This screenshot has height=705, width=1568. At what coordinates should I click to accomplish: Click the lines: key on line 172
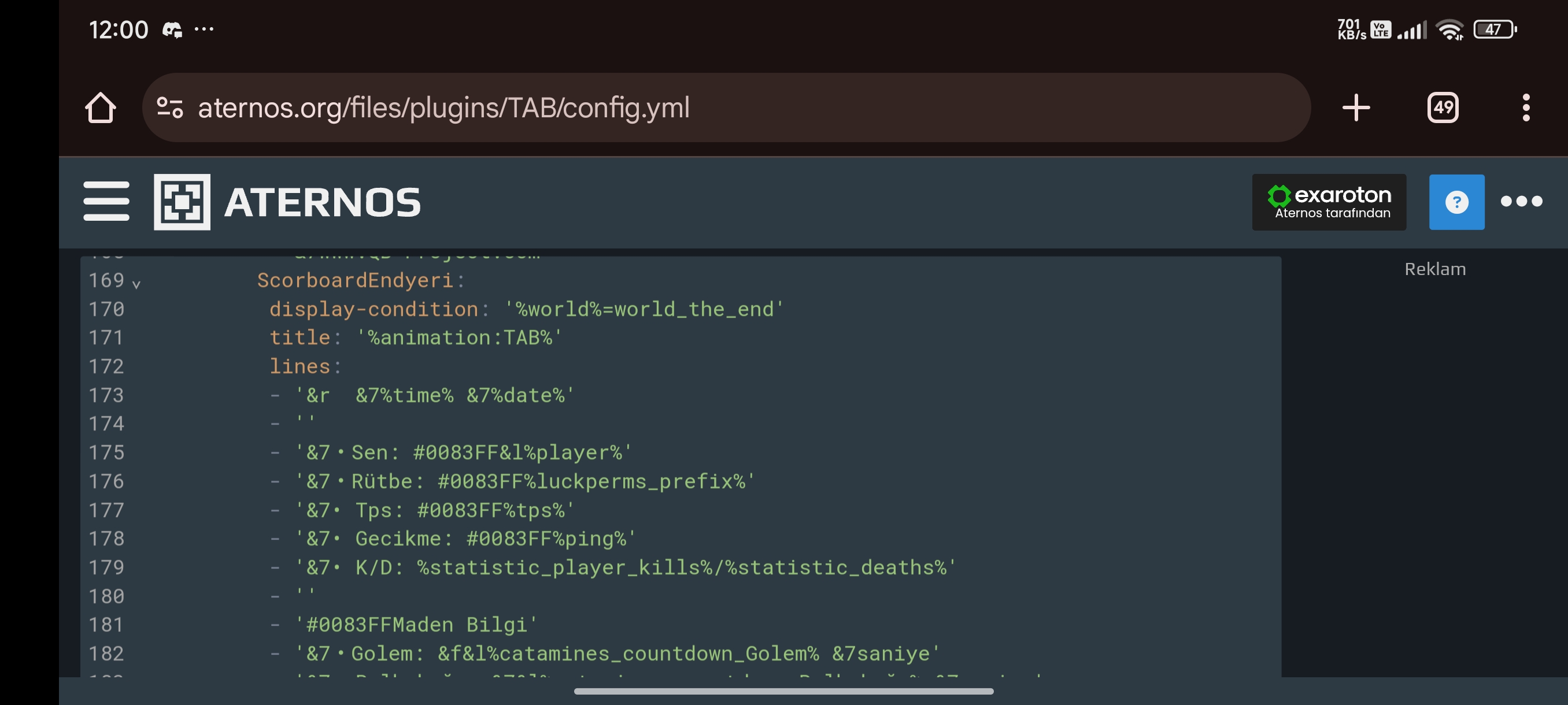306,366
